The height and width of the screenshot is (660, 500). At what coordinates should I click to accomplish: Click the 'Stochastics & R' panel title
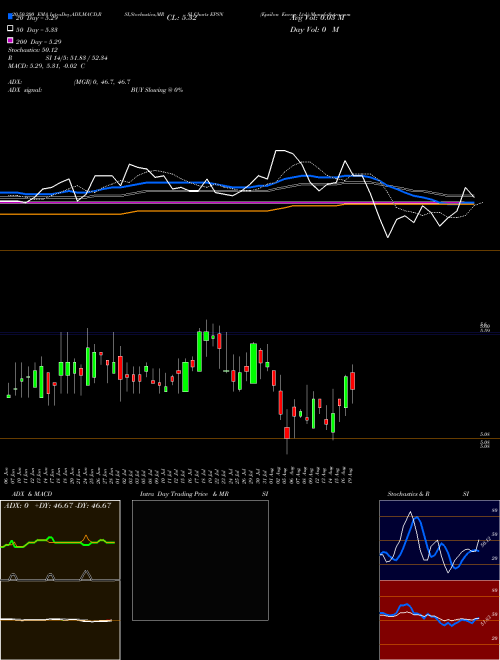(x=408, y=494)
